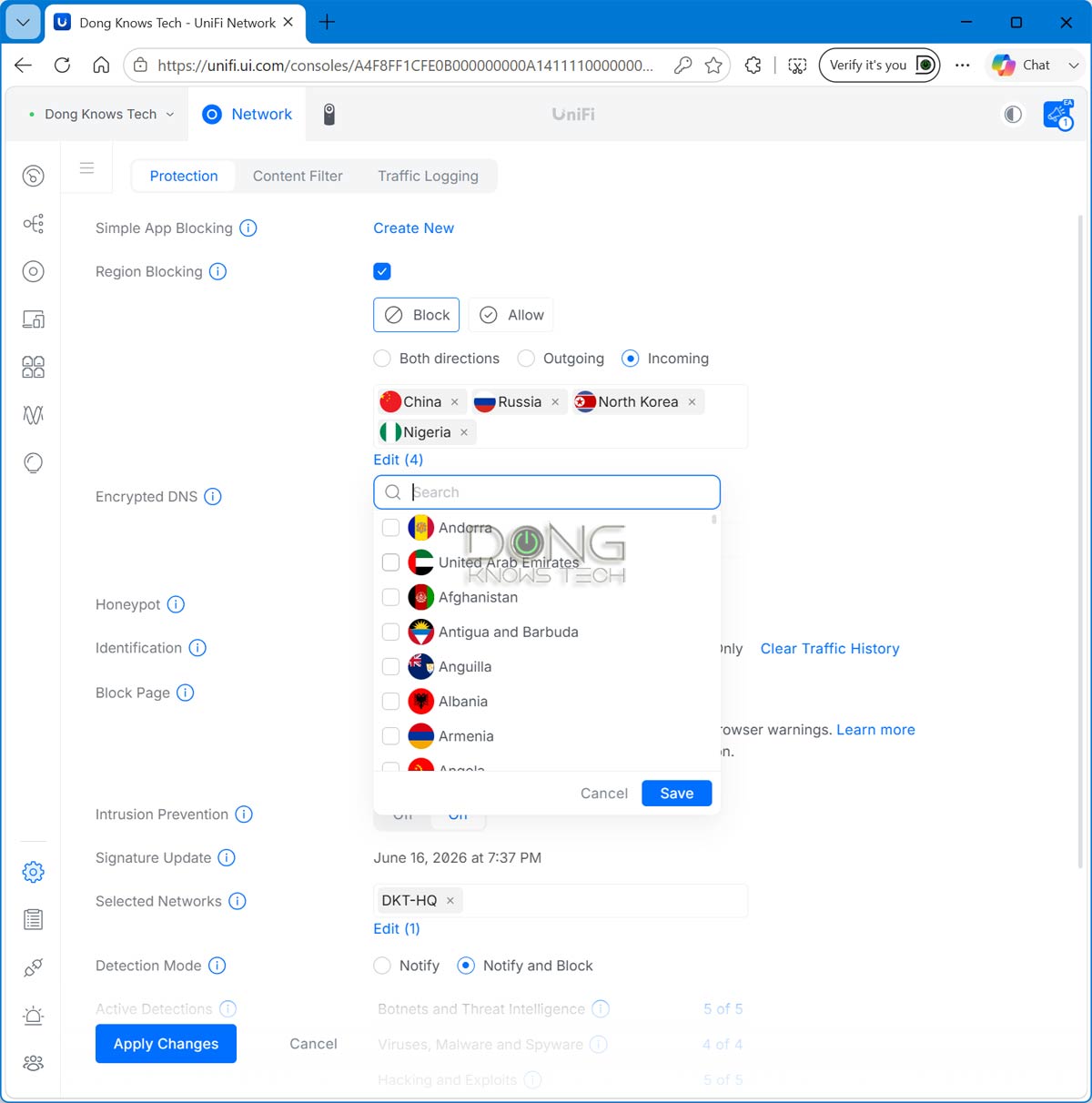Image resolution: width=1092 pixels, height=1103 pixels.
Task: Click the browser address bar URL
Action: [x=405, y=66]
